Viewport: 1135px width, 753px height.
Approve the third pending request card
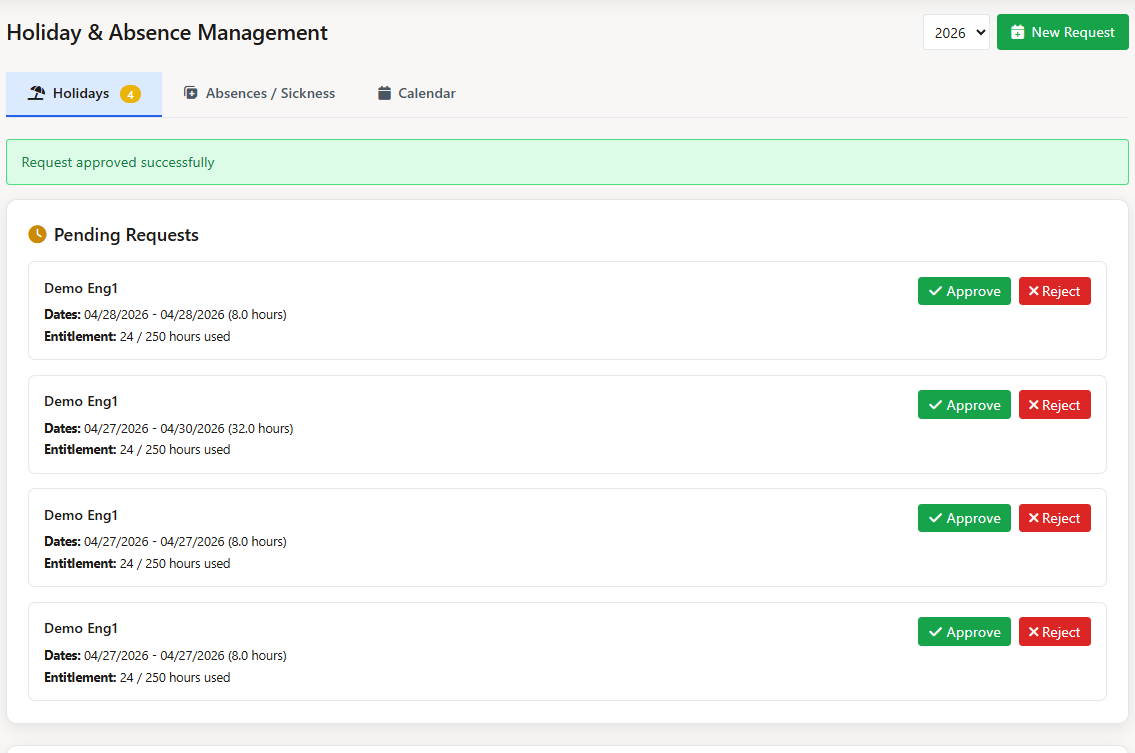(x=964, y=518)
